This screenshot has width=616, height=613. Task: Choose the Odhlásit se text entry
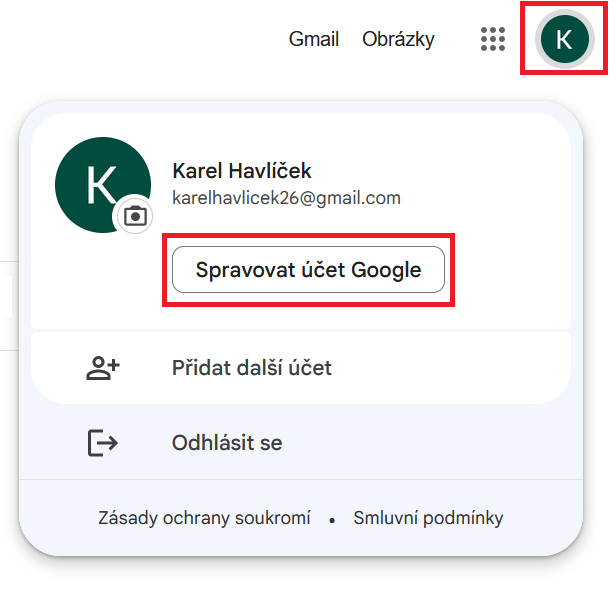click(x=227, y=443)
